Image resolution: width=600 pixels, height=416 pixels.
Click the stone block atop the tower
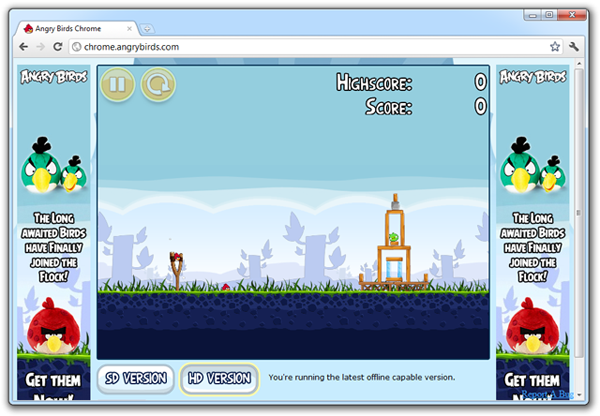tap(395, 205)
